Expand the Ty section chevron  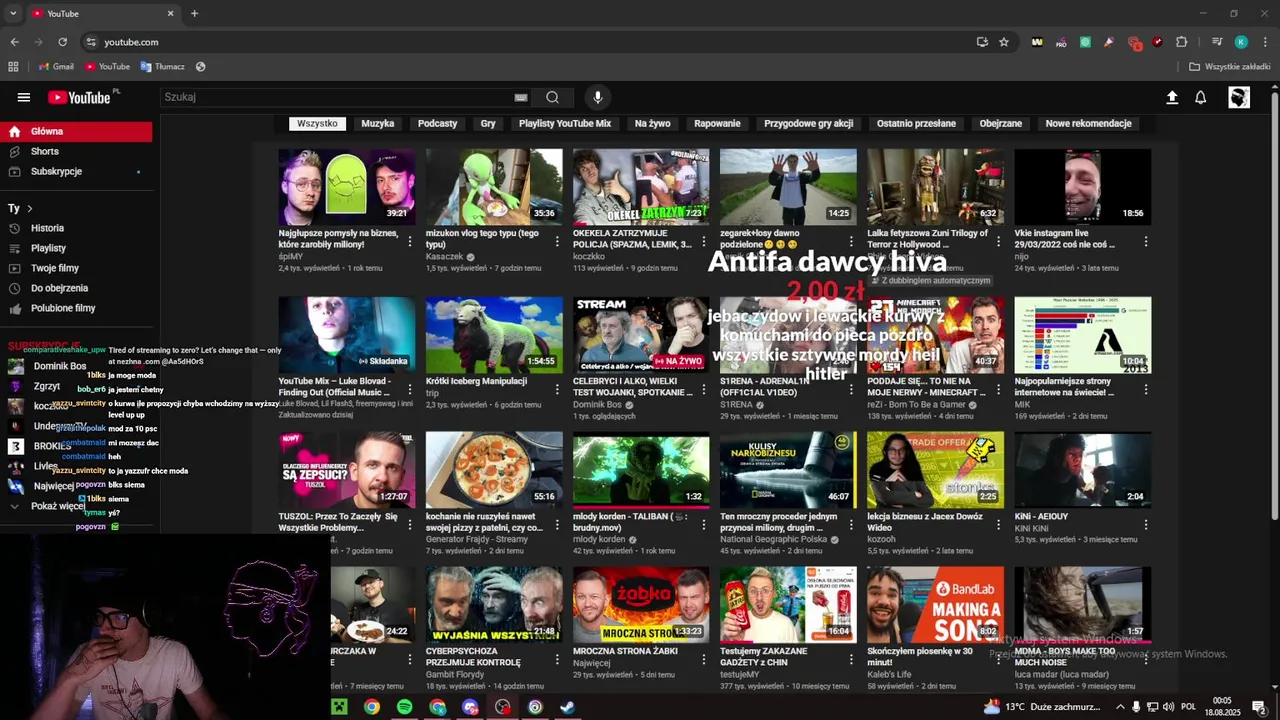(x=30, y=208)
